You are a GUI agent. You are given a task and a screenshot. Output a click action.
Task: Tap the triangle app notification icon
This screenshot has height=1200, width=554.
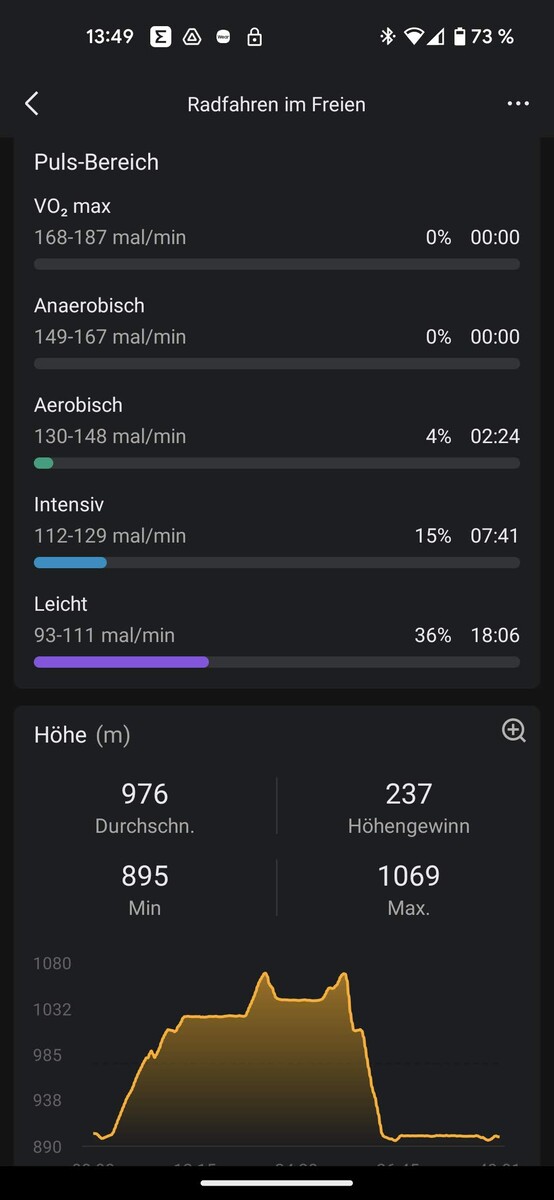(191, 37)
